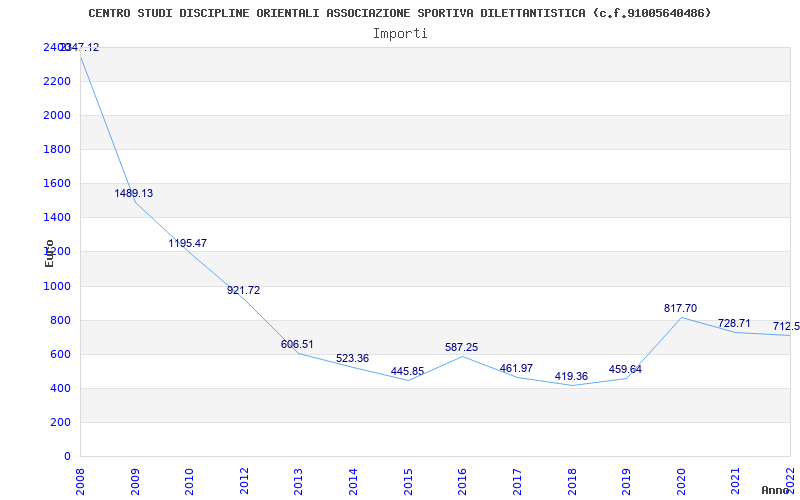
Task: Click the x-axis year 2015
Action: pyautogui.click(x=408, y=481)
